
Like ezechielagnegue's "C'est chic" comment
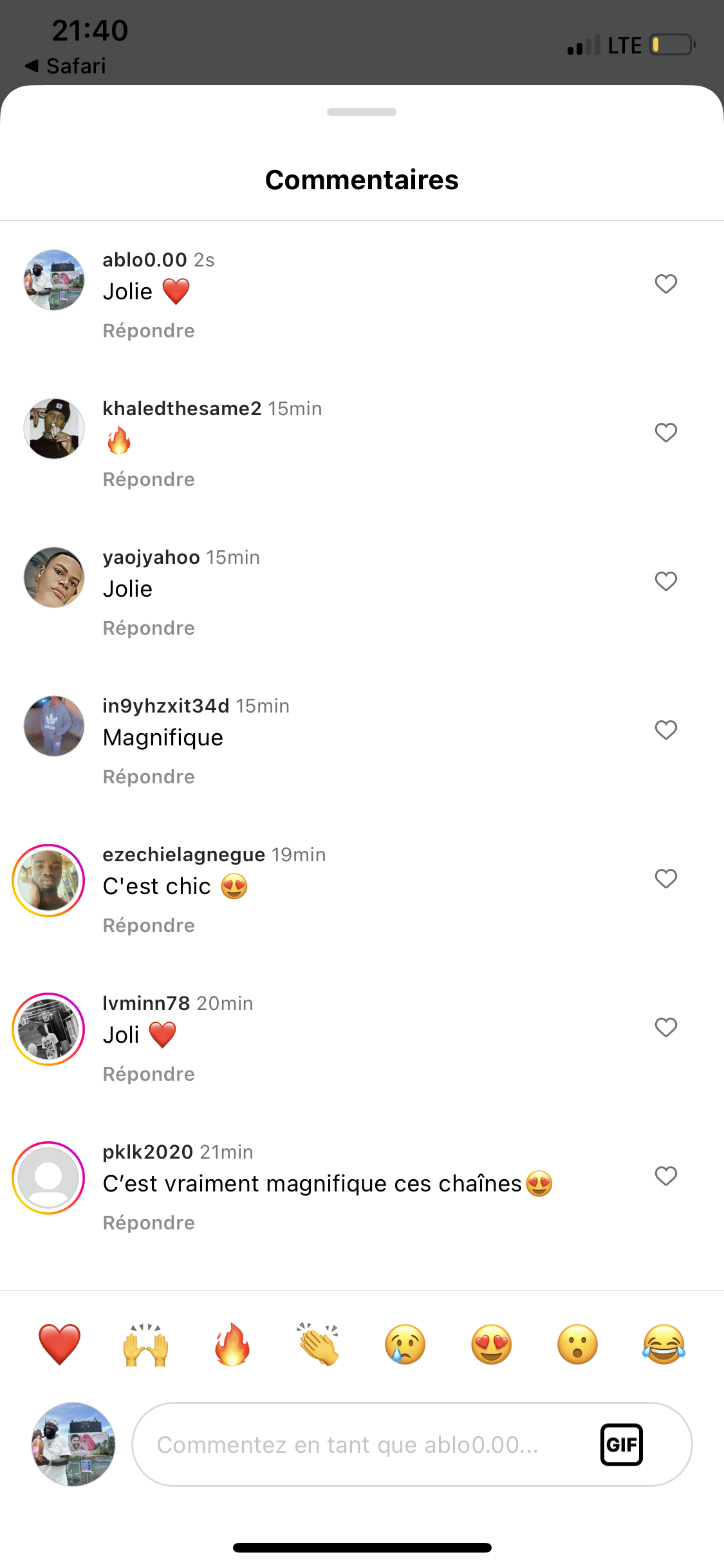click(x=666, y=879)
